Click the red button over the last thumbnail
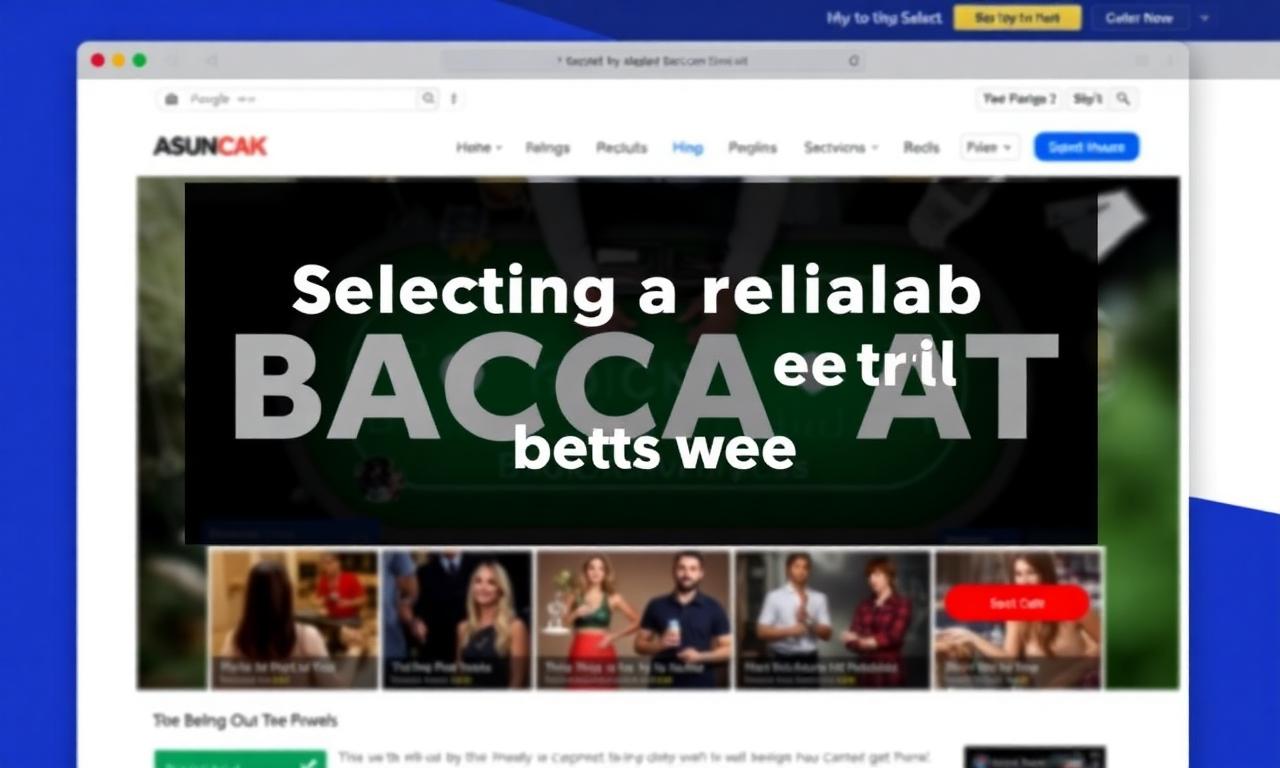Image resolution: width=1280 pixels, height=768 pixels. [1017, 603]
